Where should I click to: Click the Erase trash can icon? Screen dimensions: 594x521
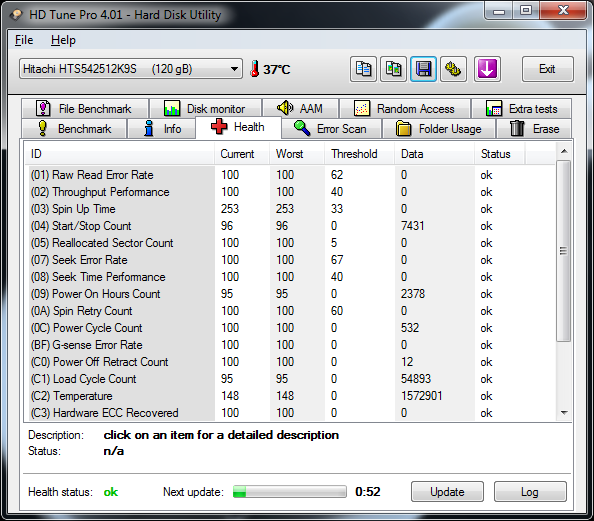517,128
